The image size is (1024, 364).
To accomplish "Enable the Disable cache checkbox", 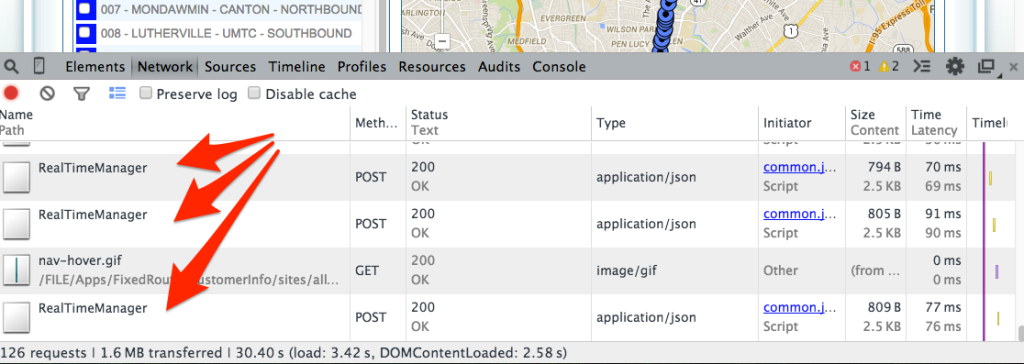I will 254,93.
